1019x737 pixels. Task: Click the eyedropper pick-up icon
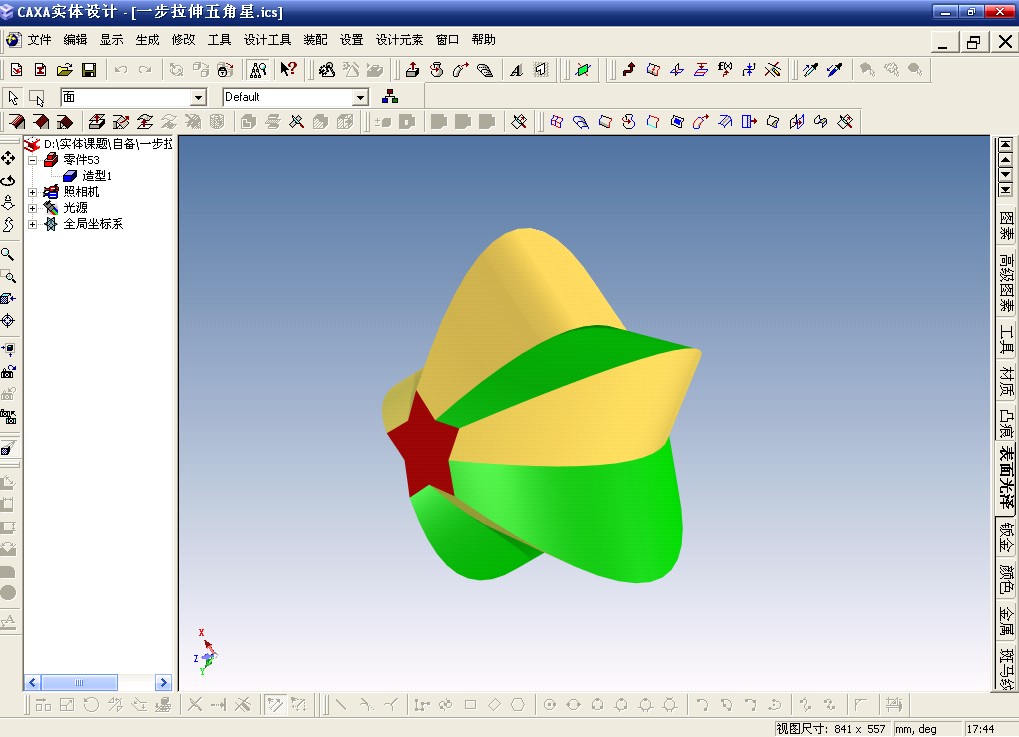(x=810, y=70)
